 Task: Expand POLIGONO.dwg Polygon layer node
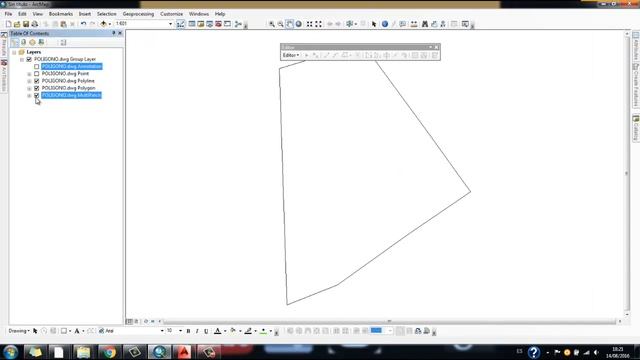[x=29, y=89]
